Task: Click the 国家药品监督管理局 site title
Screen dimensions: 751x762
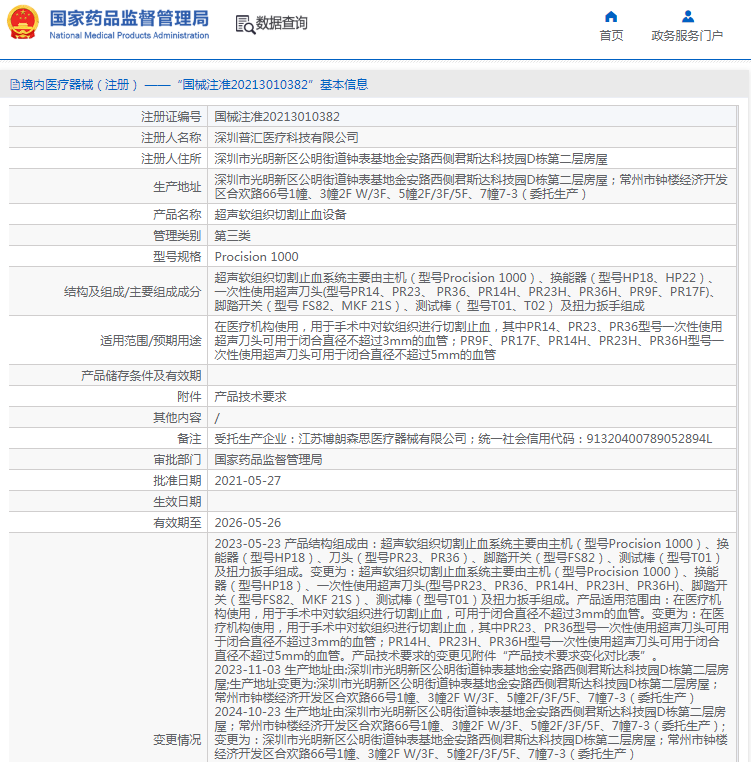Action: [x=129, y=18]
